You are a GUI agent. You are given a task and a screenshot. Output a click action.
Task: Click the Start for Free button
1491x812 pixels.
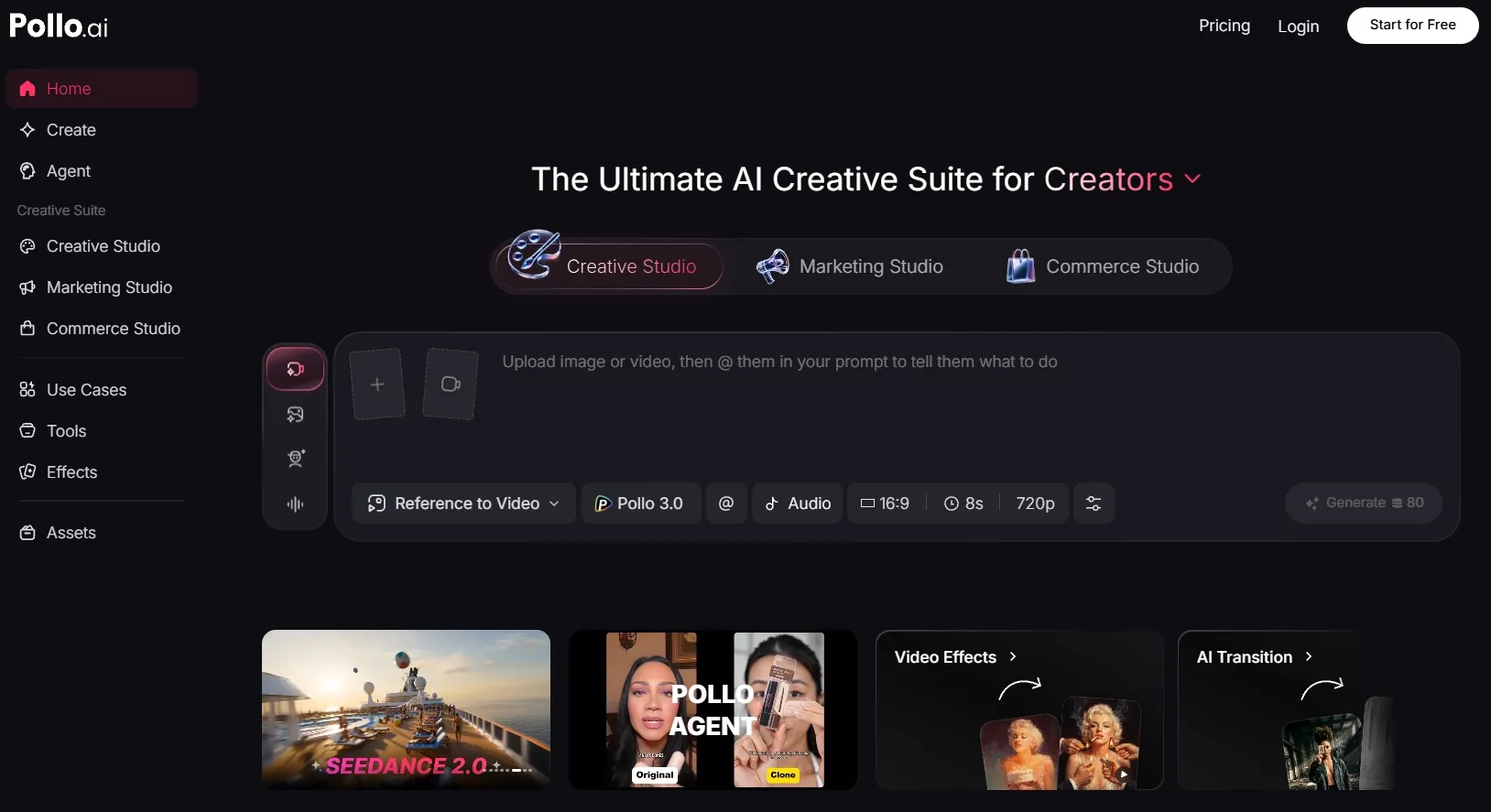tap(1412, 26)
